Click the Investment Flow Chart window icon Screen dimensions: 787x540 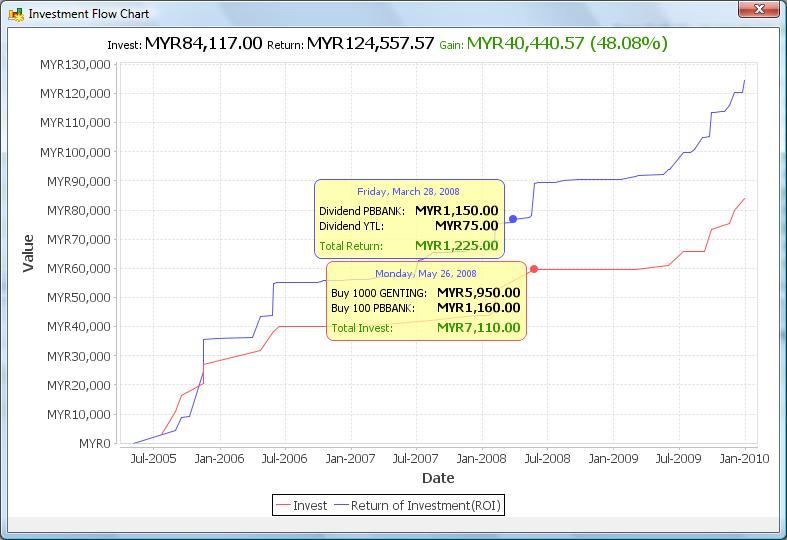pyautogui.click(x=14, y=14)
